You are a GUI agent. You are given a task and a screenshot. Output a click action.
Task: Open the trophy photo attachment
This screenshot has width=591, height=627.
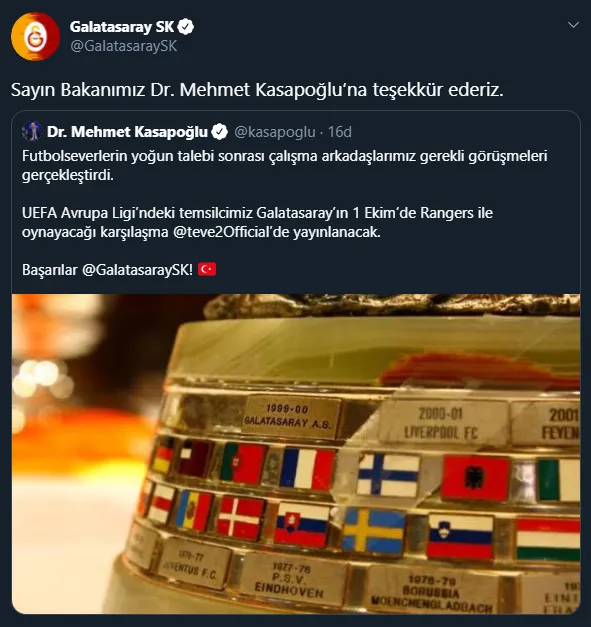296,454
